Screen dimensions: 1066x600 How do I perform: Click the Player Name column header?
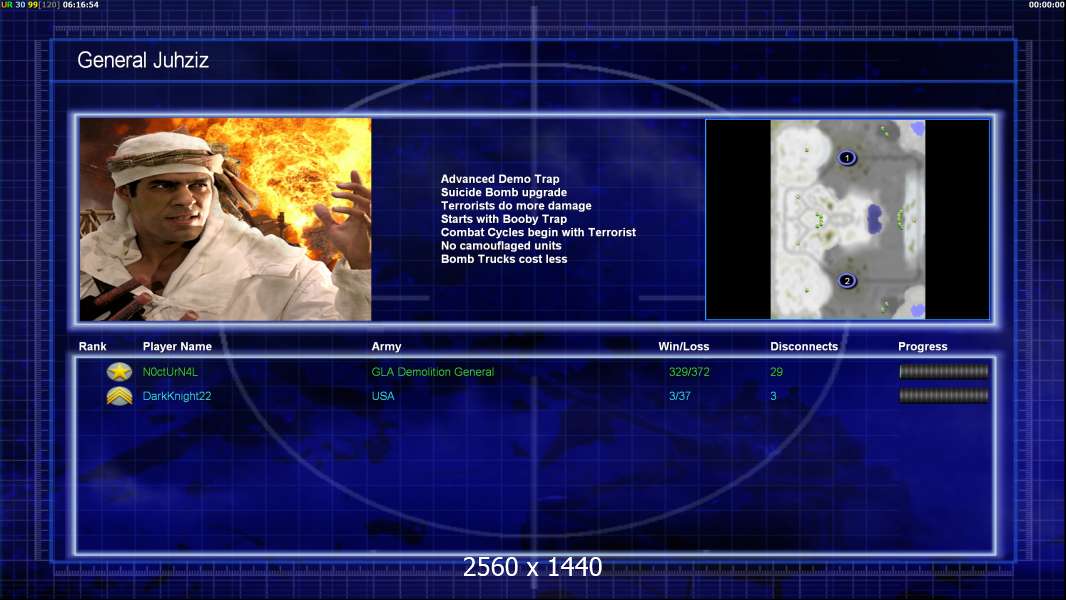click(177, 347)
